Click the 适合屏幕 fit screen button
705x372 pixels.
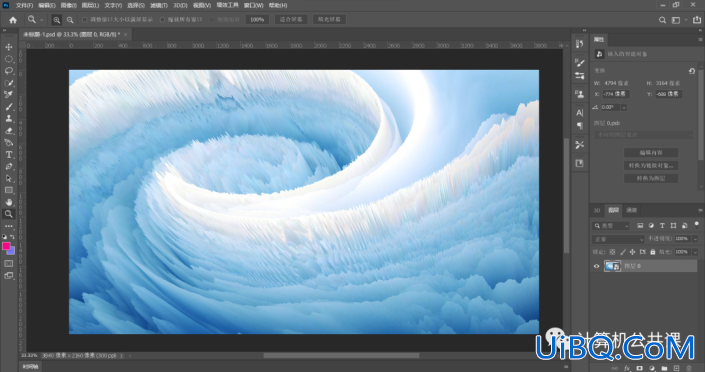pyautogui.click(x=291, y=20)
